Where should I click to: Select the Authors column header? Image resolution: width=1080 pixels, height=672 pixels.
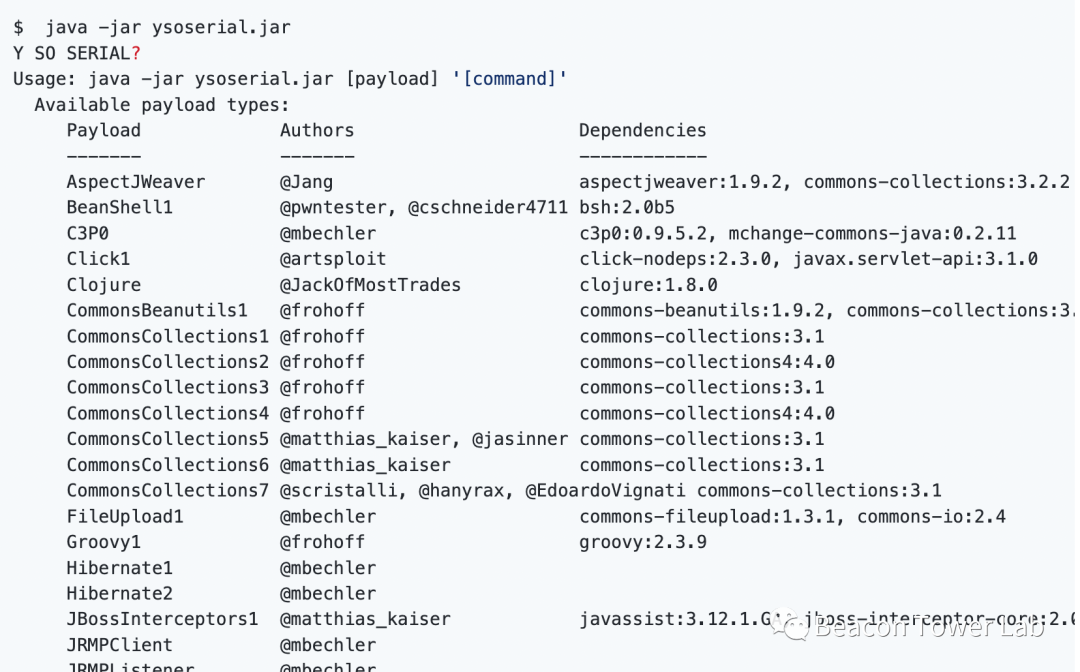pos(316,130)
